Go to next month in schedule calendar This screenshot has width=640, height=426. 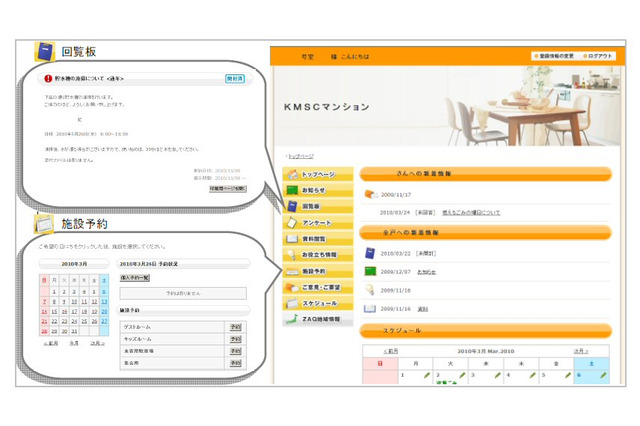581,351
